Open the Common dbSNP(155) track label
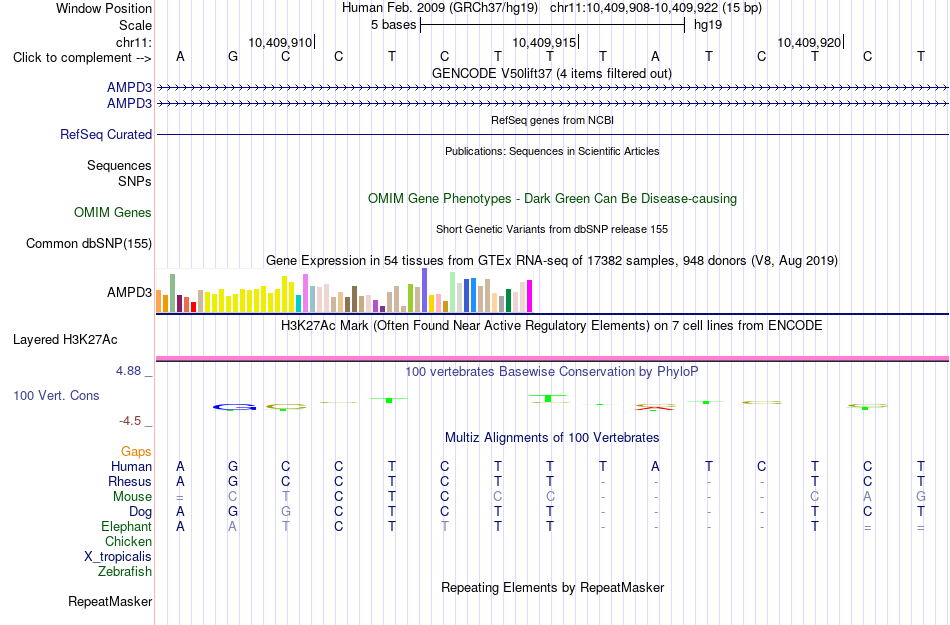Image resolution: width=950 pixels, height=625 pixels. coord(89,243)
